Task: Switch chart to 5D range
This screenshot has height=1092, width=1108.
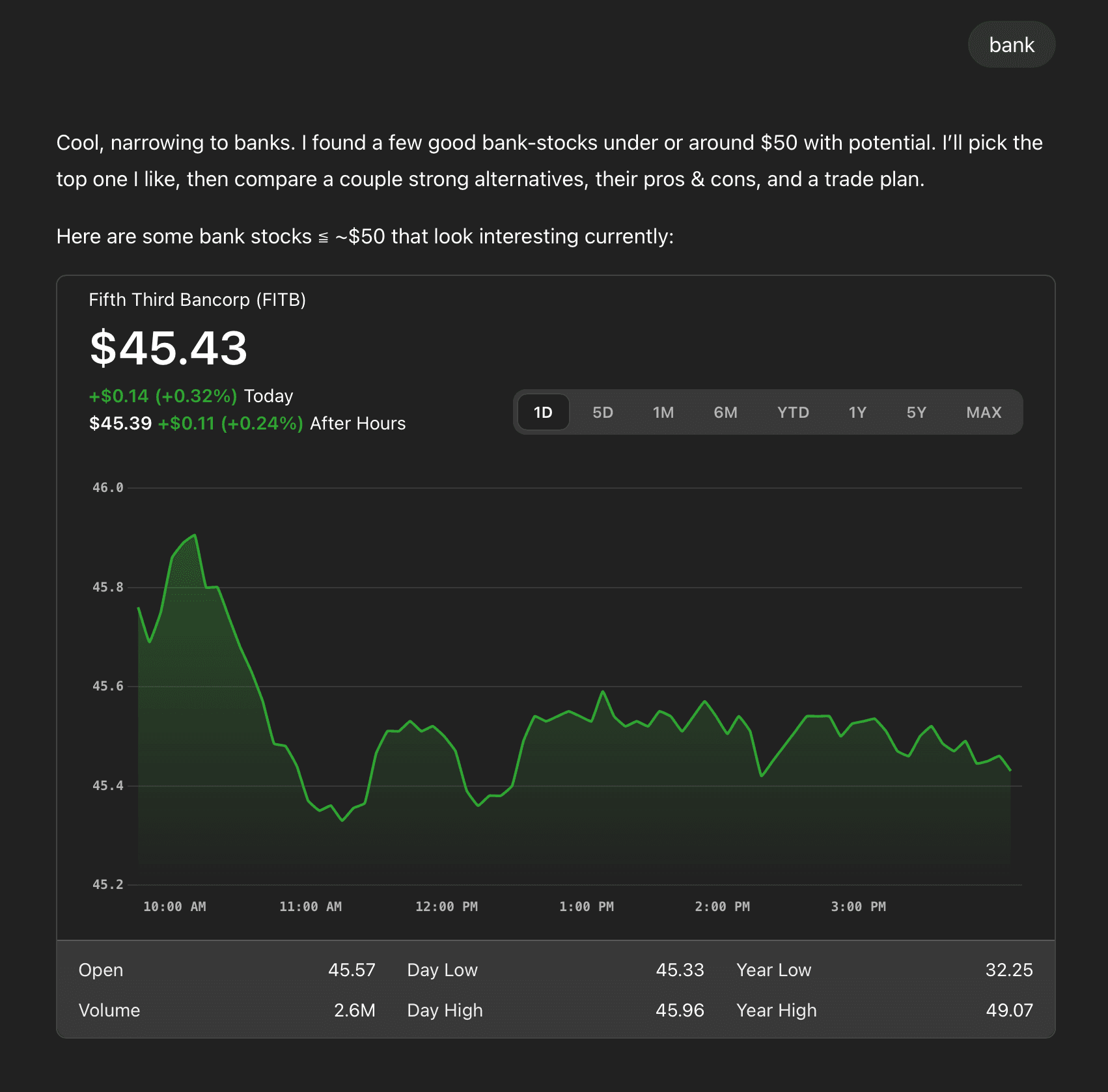Action: click(x=603, y=412)
